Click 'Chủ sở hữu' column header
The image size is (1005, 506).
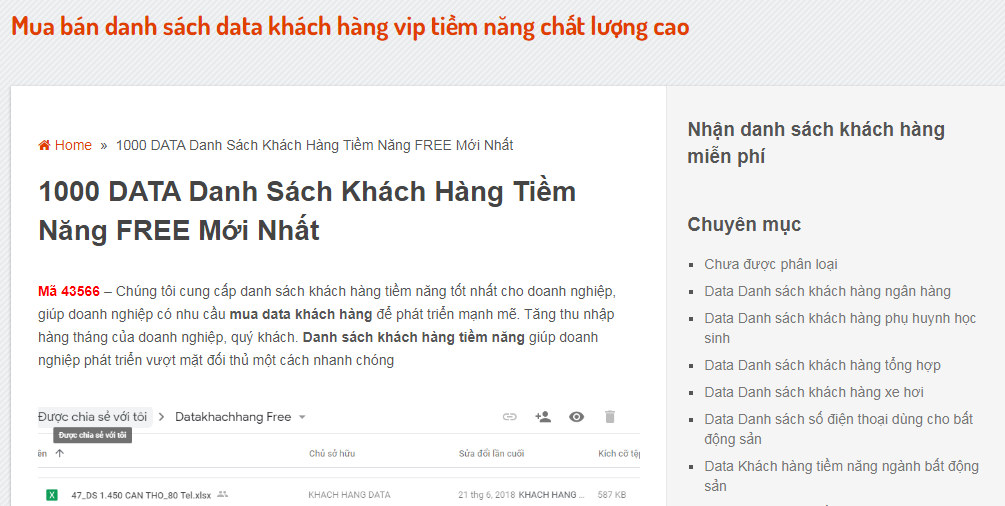[332, 454]
